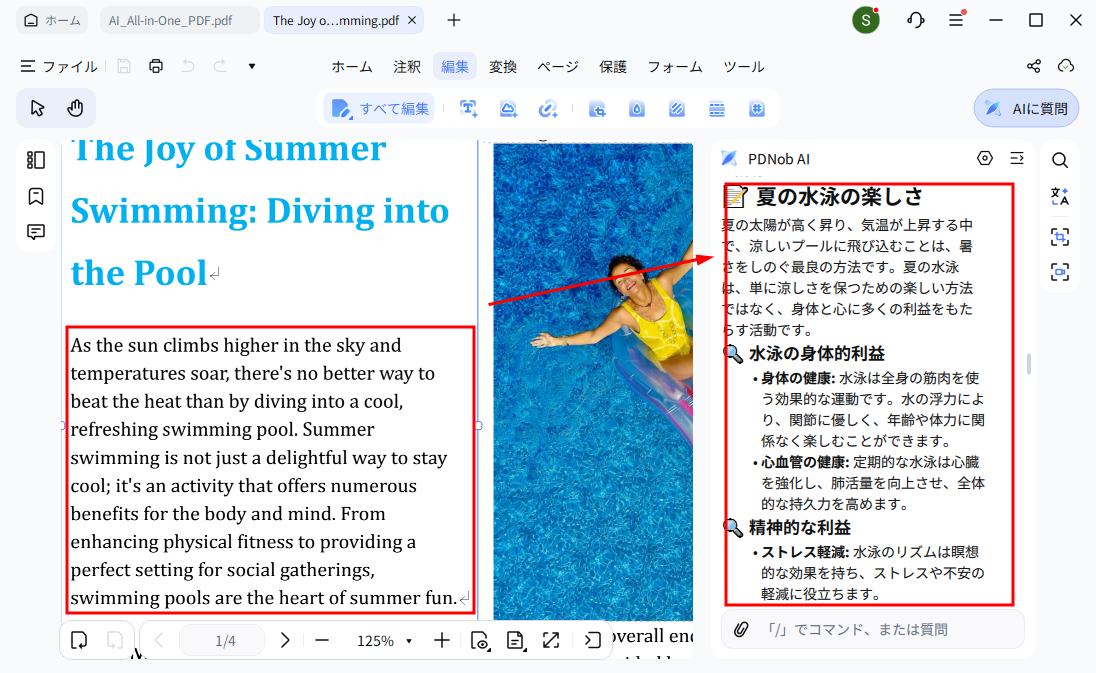Open the hamburger menu with notification dot
Viewport: 1096px width, 673px height.
[956, 20]
